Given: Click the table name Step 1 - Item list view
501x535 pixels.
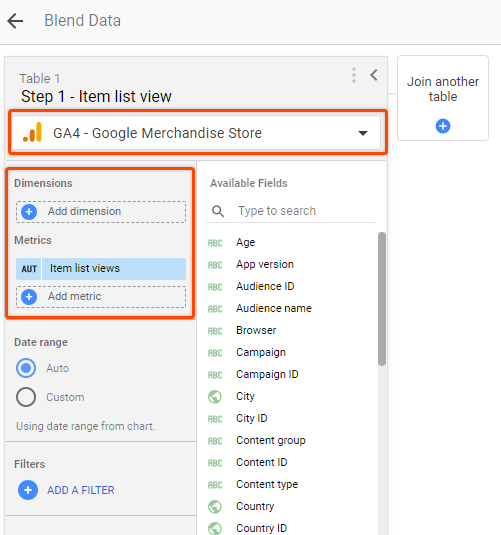Looking at the screenshot, I should coord(96,97).
